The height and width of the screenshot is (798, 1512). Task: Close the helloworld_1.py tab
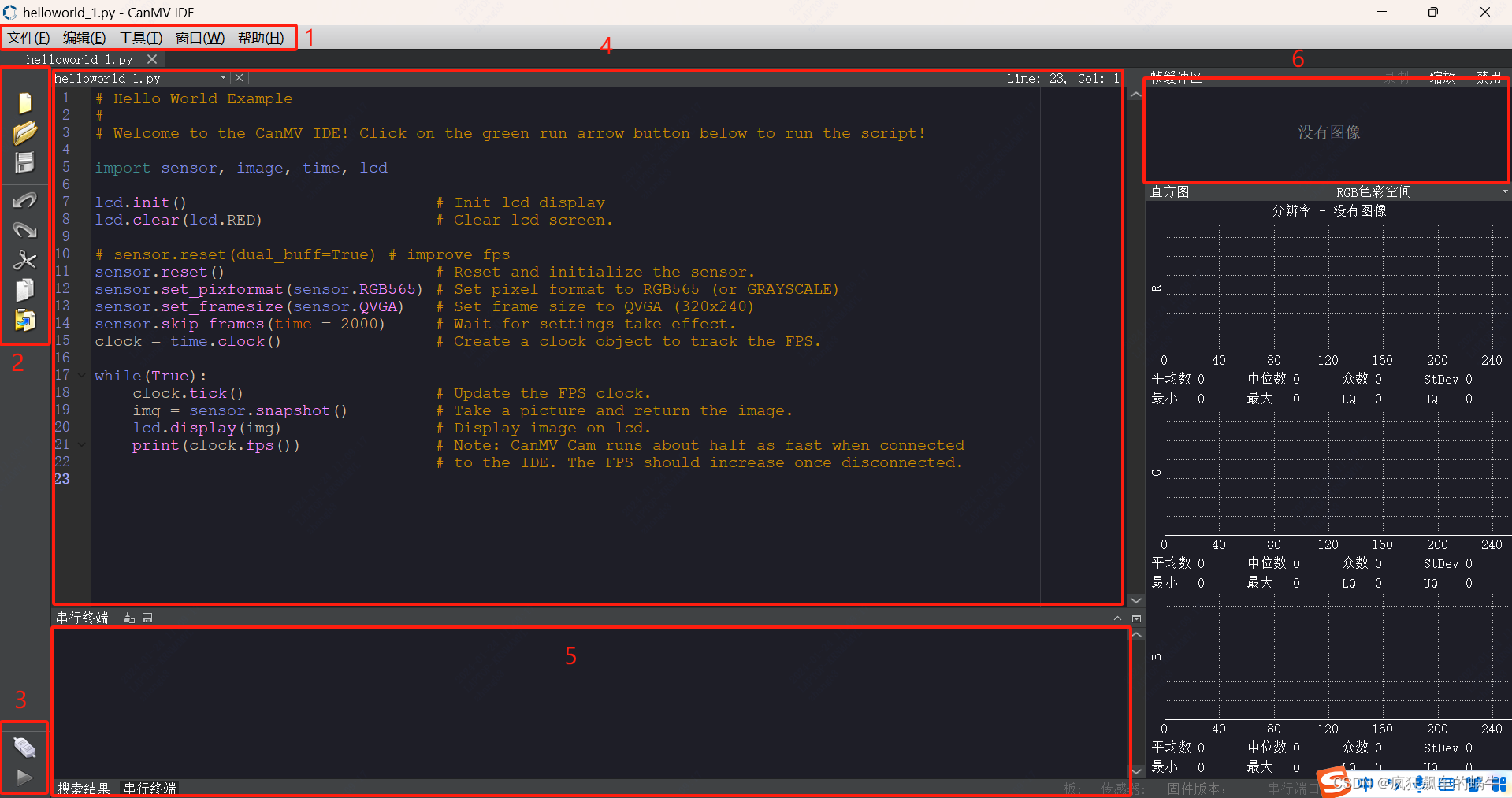(x=152, y=59)
